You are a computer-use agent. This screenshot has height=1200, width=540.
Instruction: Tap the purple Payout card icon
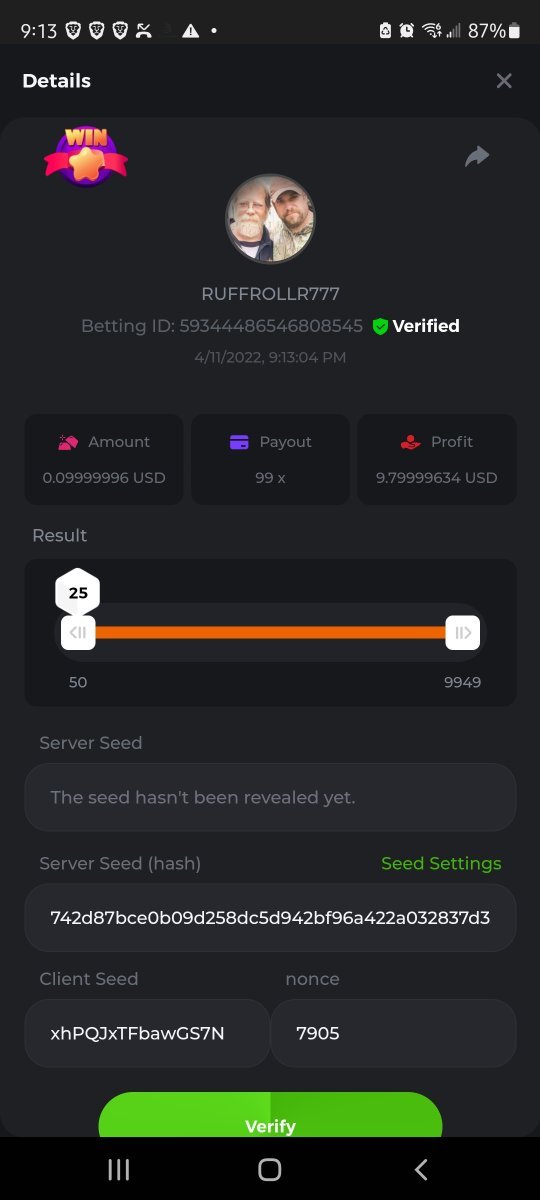(x=239, y=442)
